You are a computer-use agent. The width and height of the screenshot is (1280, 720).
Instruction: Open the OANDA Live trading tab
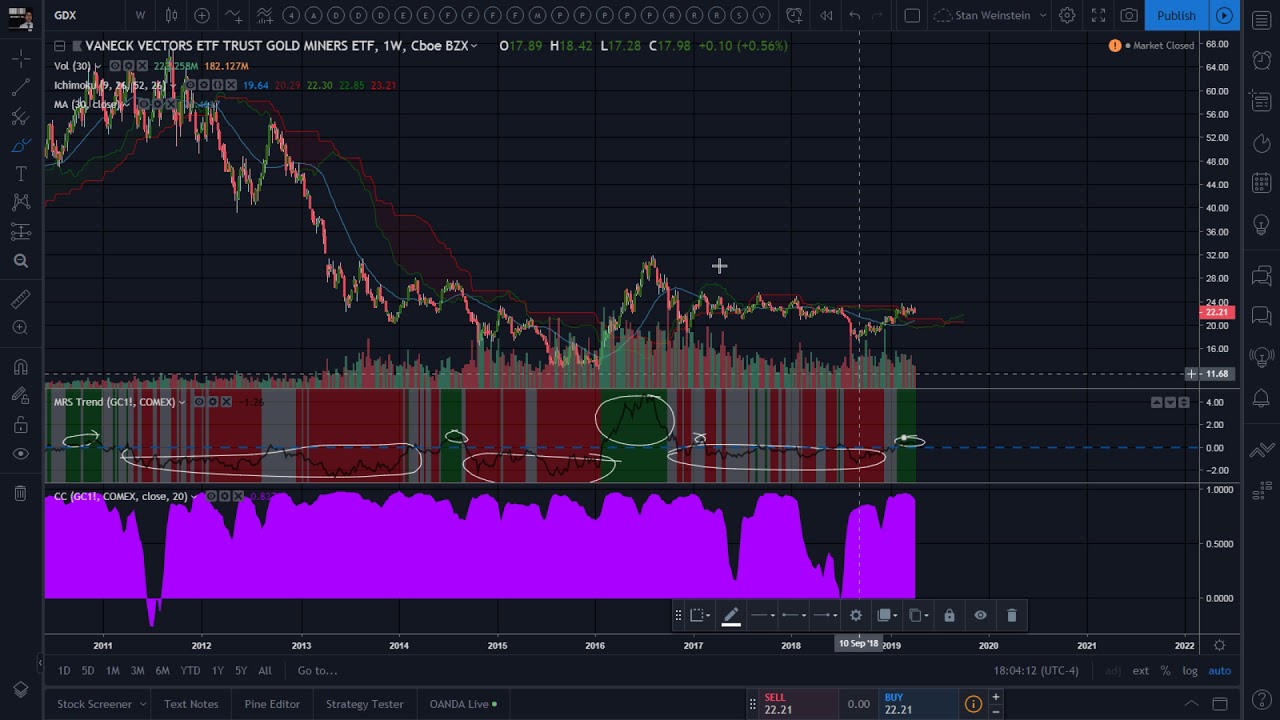tap(463, 704)
